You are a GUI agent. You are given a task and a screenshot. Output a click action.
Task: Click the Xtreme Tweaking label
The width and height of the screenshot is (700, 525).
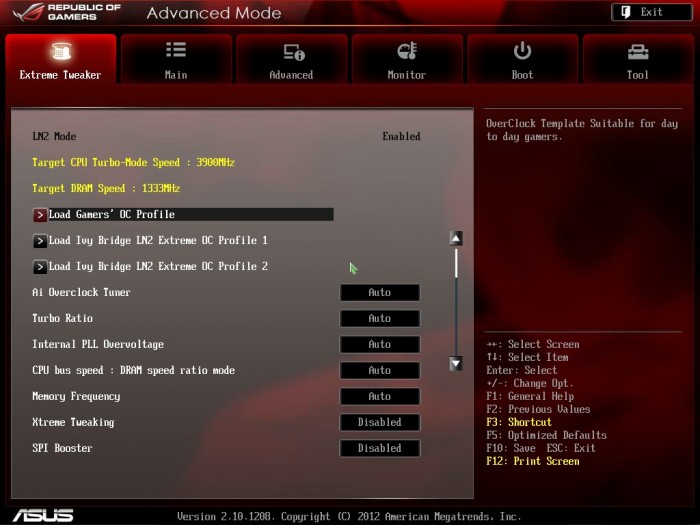click(x=73, y=422)
